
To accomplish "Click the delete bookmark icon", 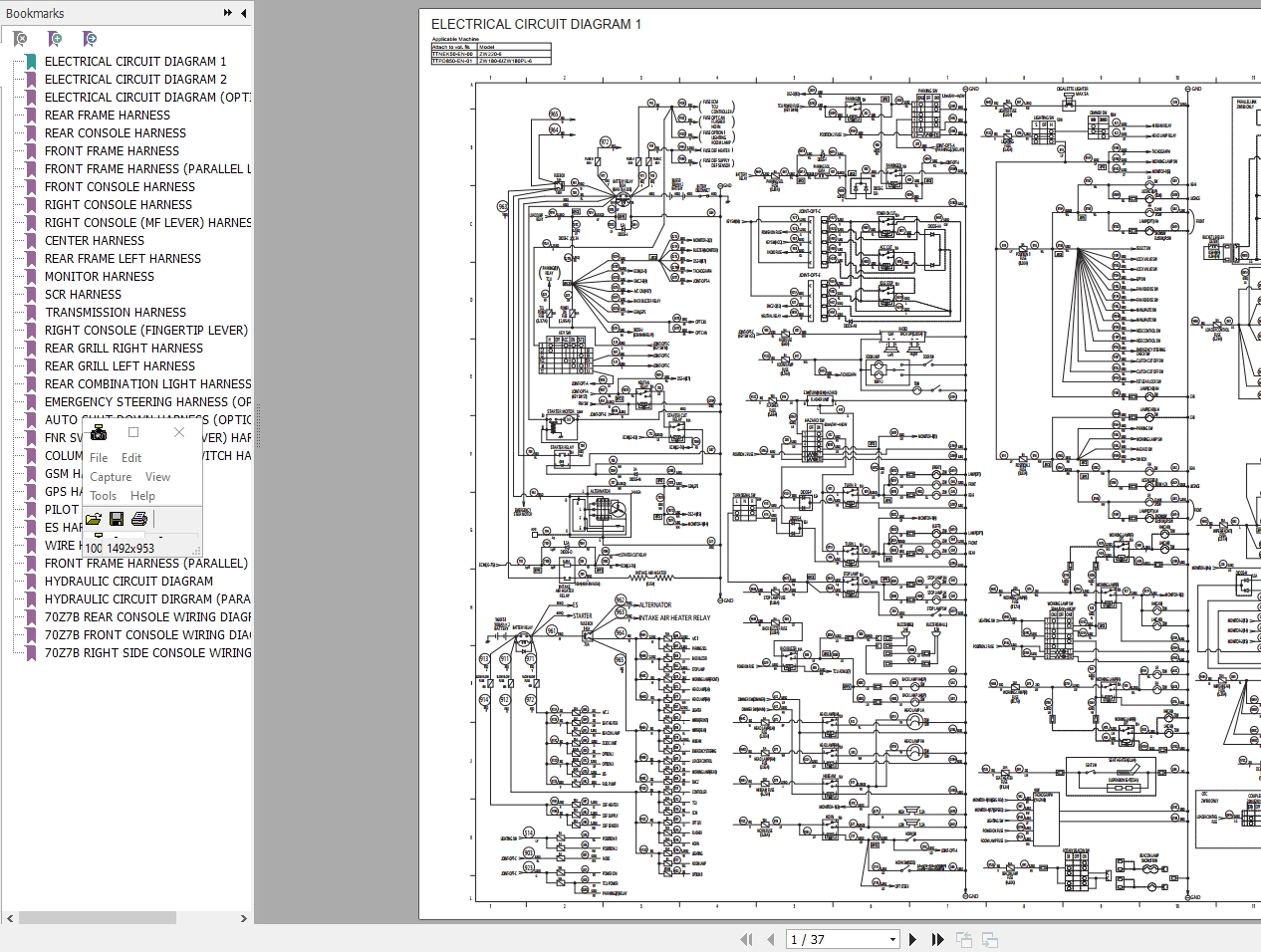I will coord(19,39).
